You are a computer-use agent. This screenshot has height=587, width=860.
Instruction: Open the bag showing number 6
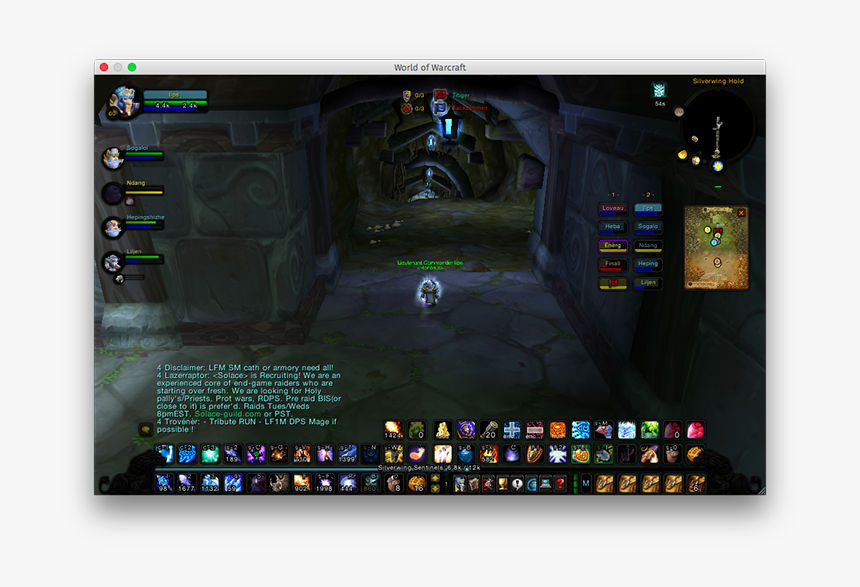696,483
